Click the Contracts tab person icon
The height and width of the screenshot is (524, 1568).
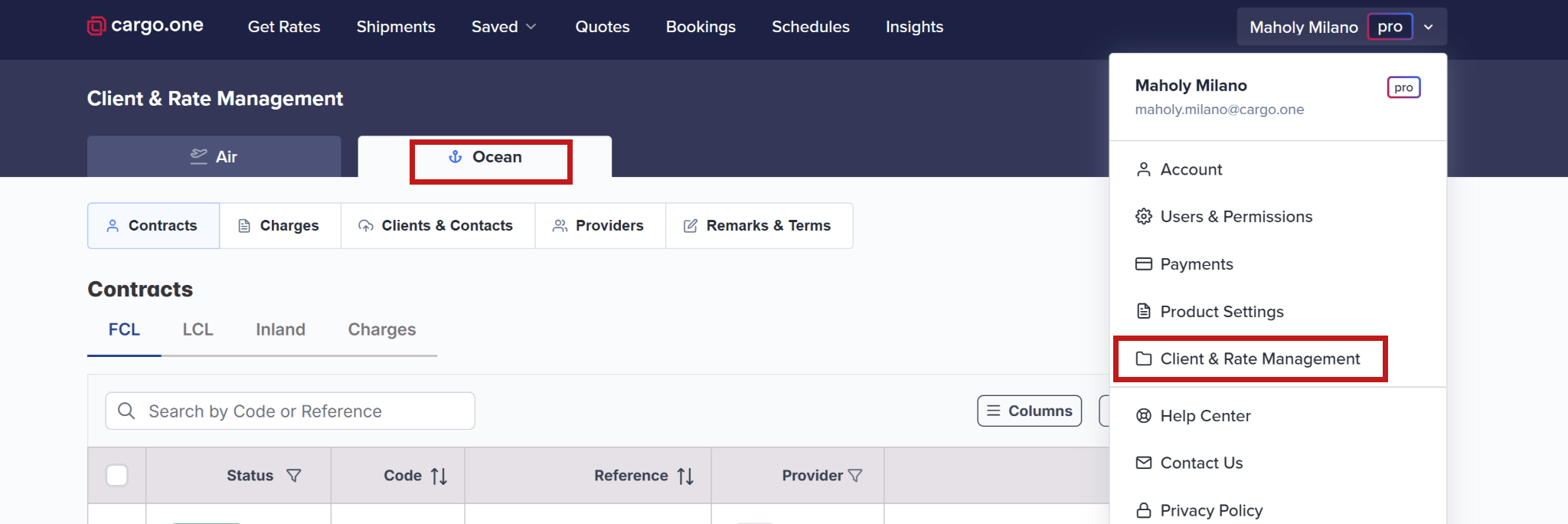click(113, 226)
